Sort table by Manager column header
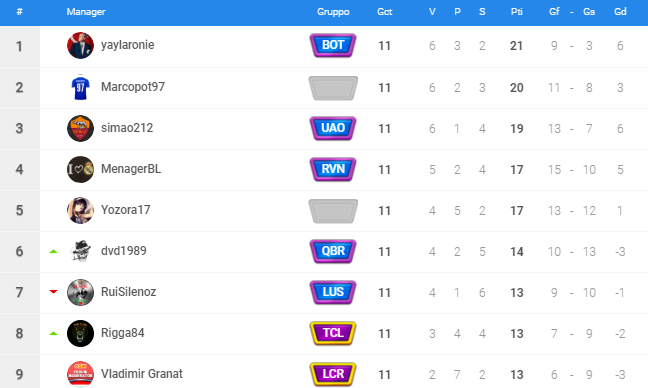The width and height of the screenshot is (648, 388). (86, 12)
